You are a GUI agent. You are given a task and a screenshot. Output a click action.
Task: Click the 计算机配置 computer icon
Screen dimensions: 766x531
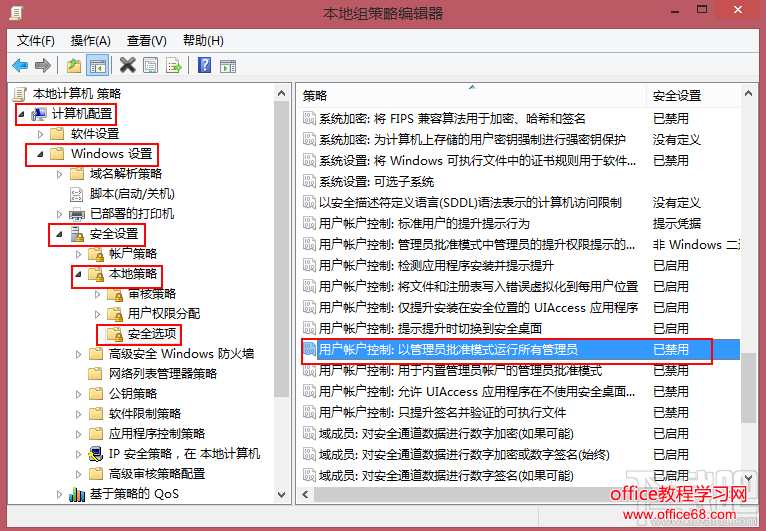[39, 114]
